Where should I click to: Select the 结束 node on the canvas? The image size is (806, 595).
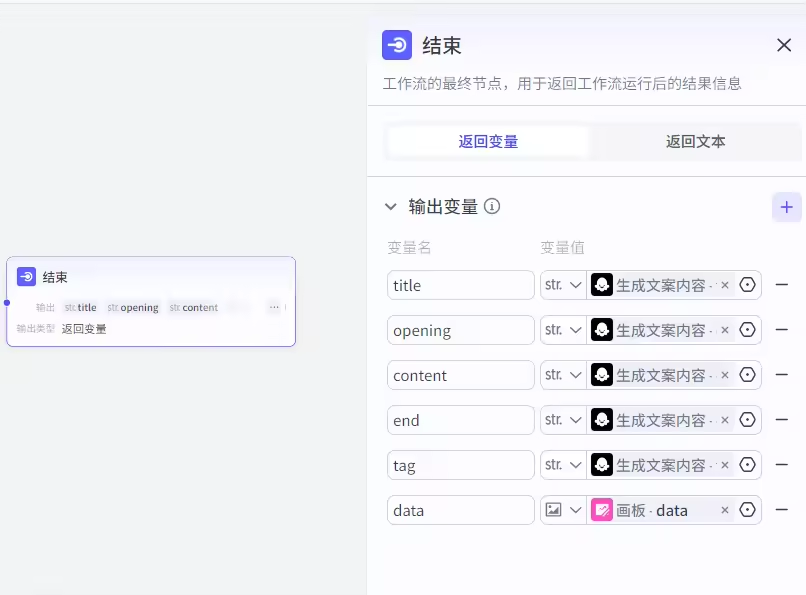[x=150, y=278]
